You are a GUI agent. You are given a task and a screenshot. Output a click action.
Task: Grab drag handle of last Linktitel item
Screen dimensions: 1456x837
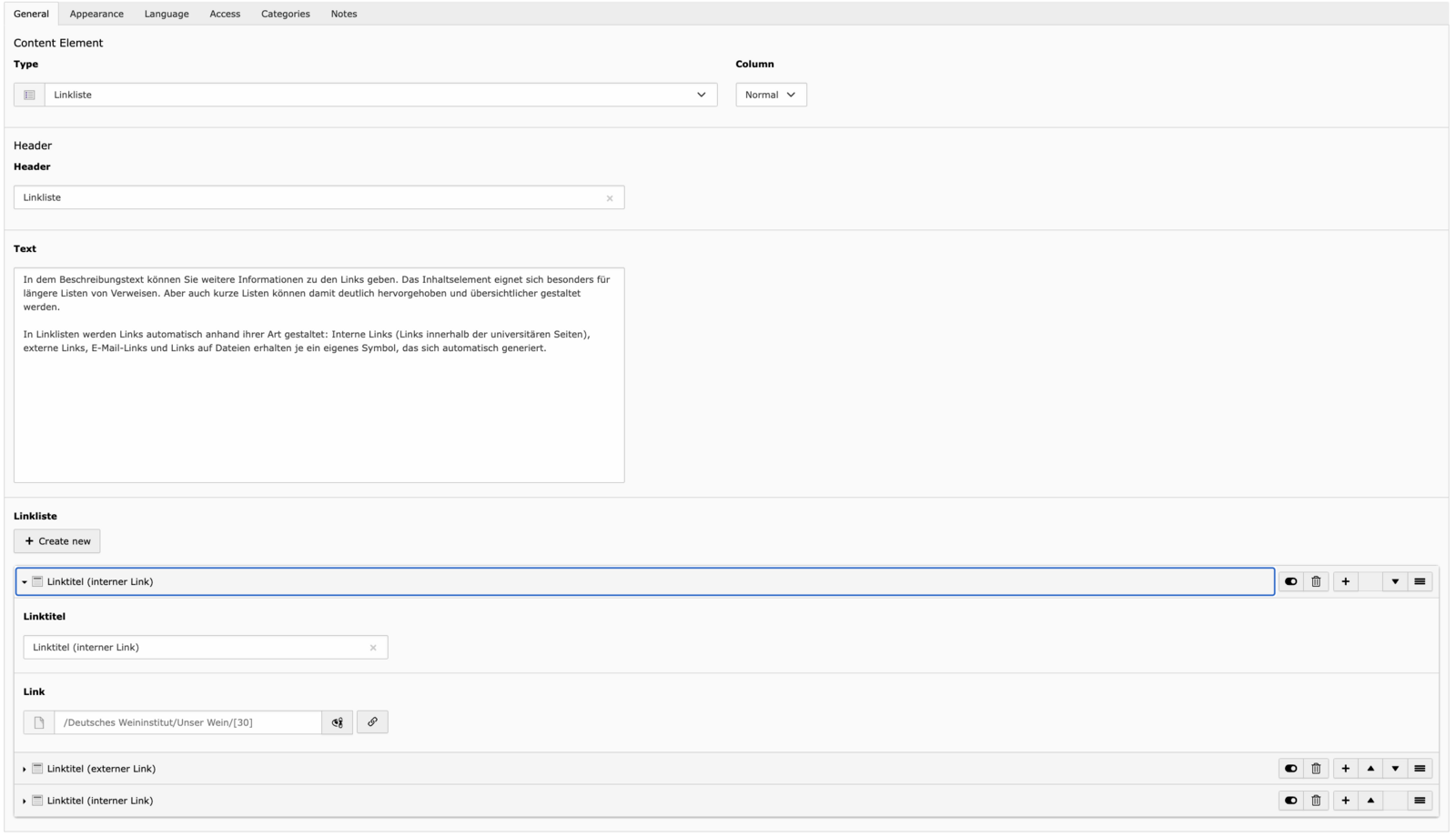[x=1420, y=801]
